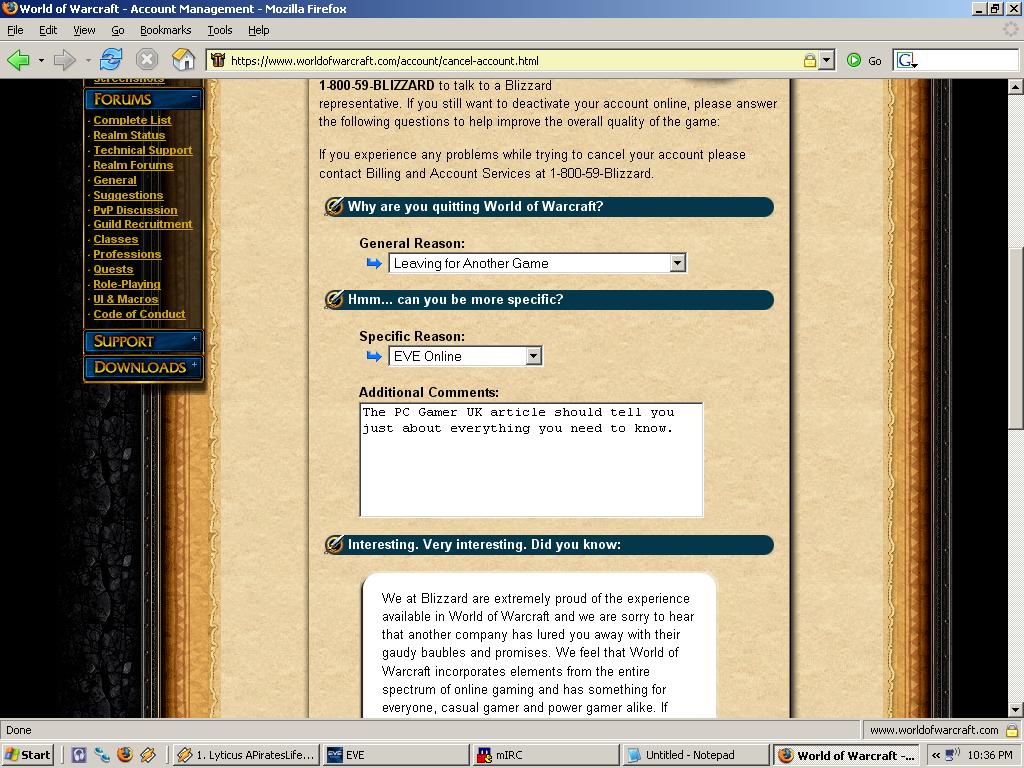This screenshot has height=768, width=1024.
Task: Open the Realm Forums link
Action: pos(133,165)
